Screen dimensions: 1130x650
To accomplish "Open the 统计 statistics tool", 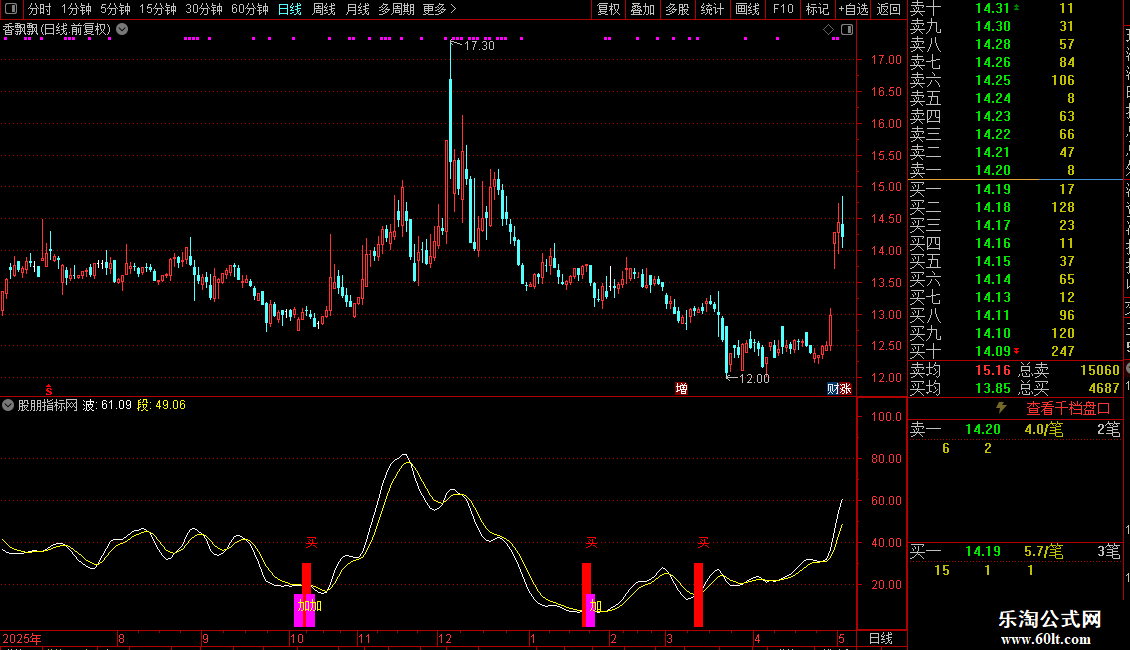I will [x=712, y=9].
